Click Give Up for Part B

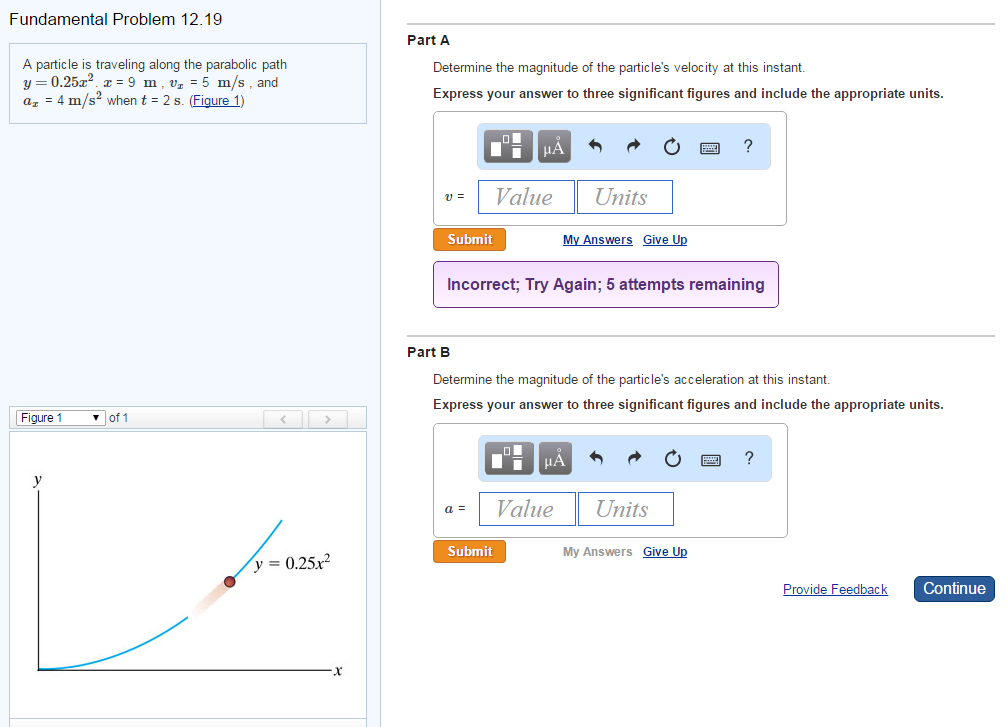(664, 551)
